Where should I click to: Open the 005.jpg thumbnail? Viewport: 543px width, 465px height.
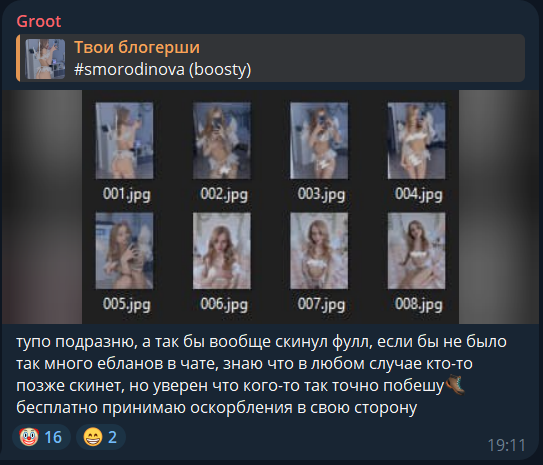pyautogui.click(x=124, y=251)
